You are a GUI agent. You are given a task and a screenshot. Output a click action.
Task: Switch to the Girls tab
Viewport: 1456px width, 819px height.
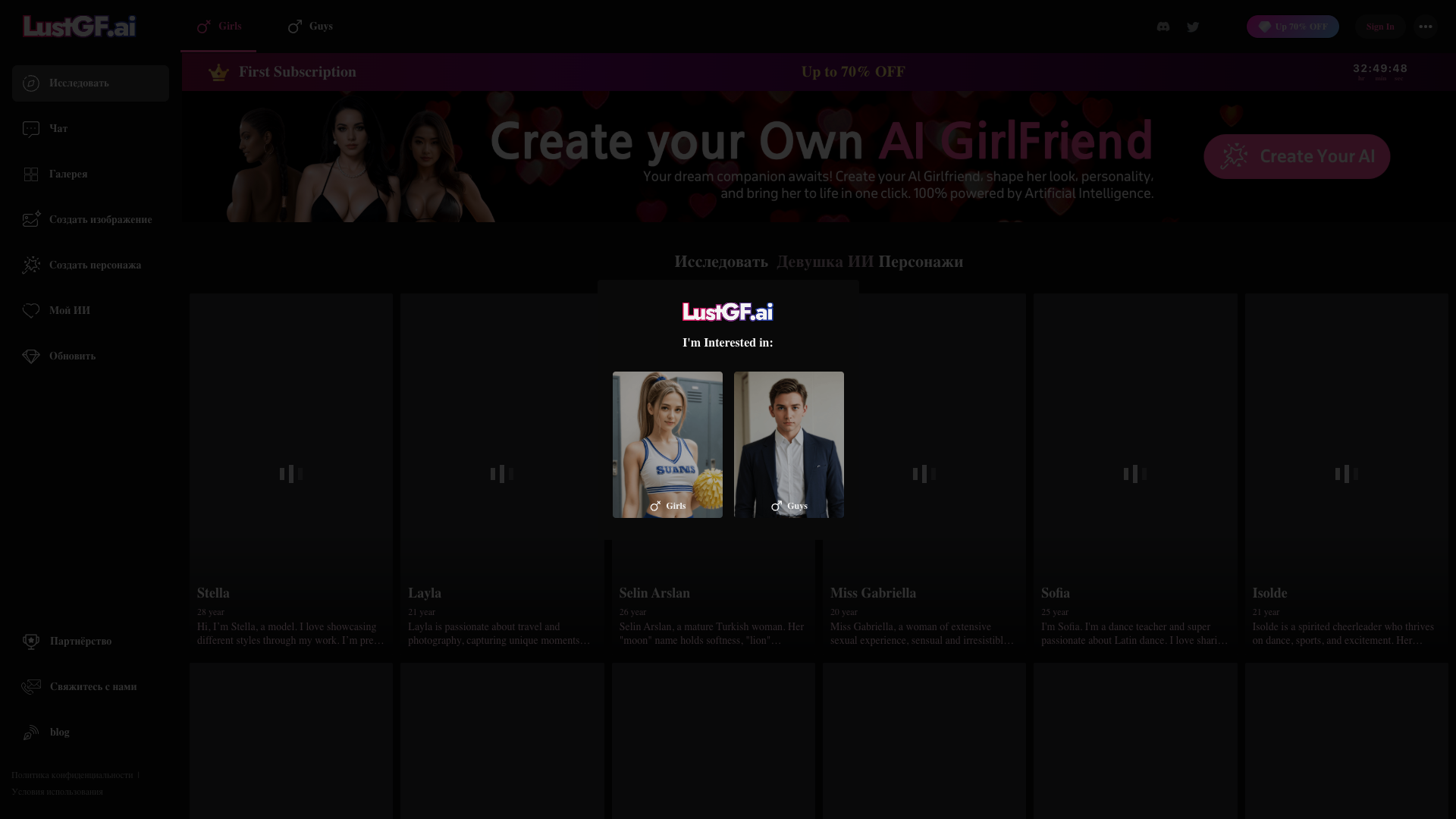218,27
